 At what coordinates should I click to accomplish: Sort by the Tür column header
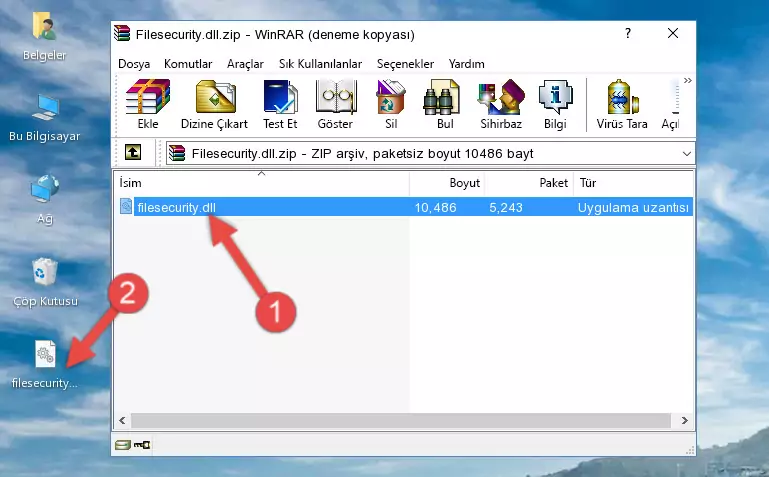(x=633, y=183)
